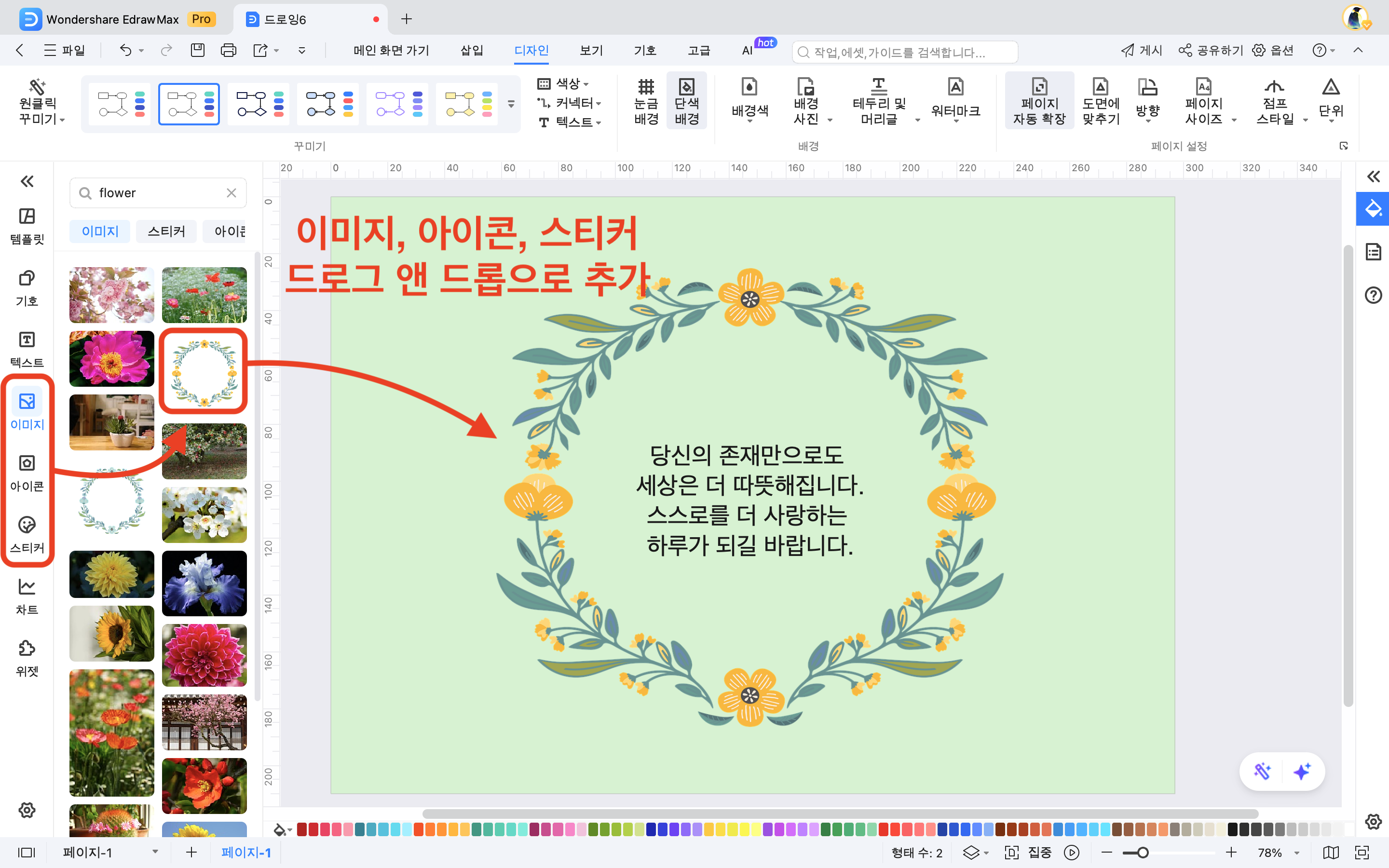Pick the first red swatch in color bar
Image resolution: width=1389 pixels, height=868 pixels.
tap(302, 829)
